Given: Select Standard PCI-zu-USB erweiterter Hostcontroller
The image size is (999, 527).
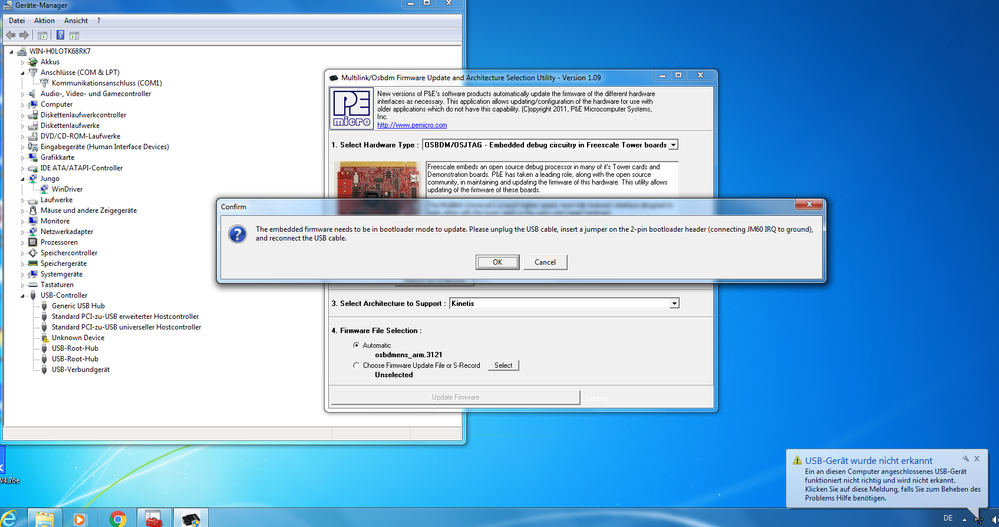Looking at the screenshot, I should pos(125,317).
